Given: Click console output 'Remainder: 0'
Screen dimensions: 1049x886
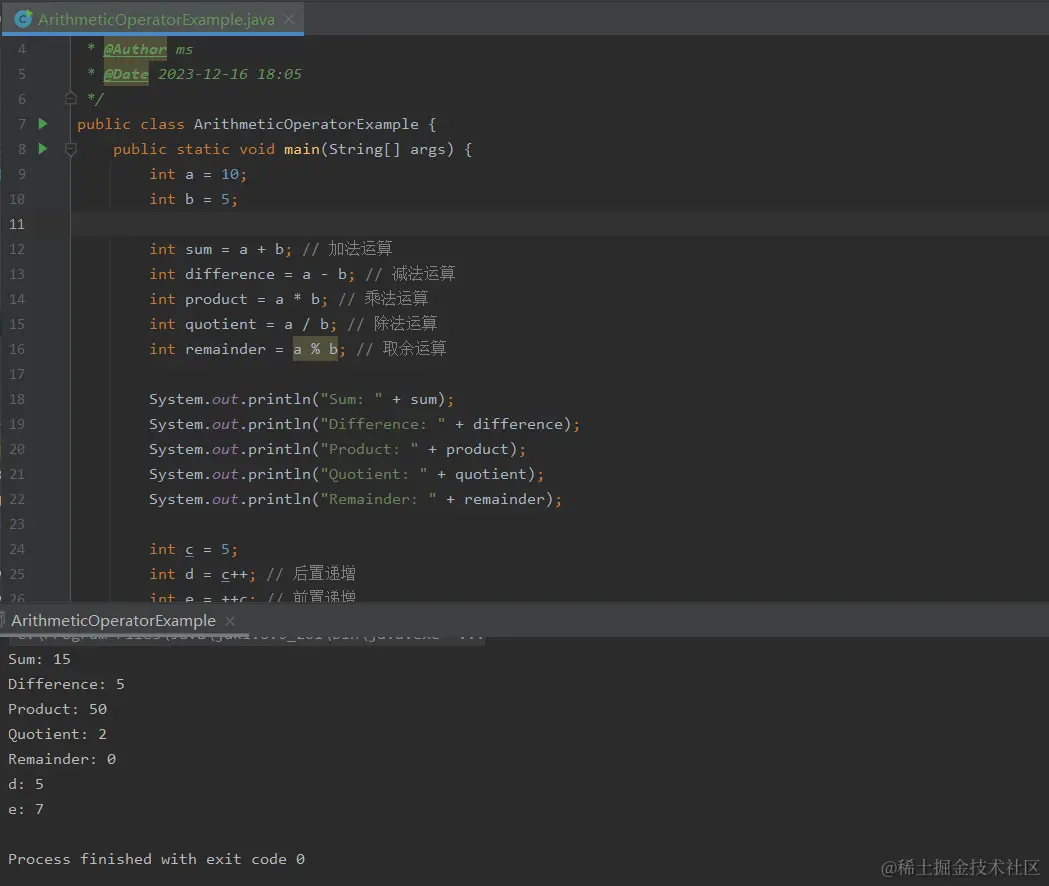Looking at the screenshot, I should [x=62, y=759].
